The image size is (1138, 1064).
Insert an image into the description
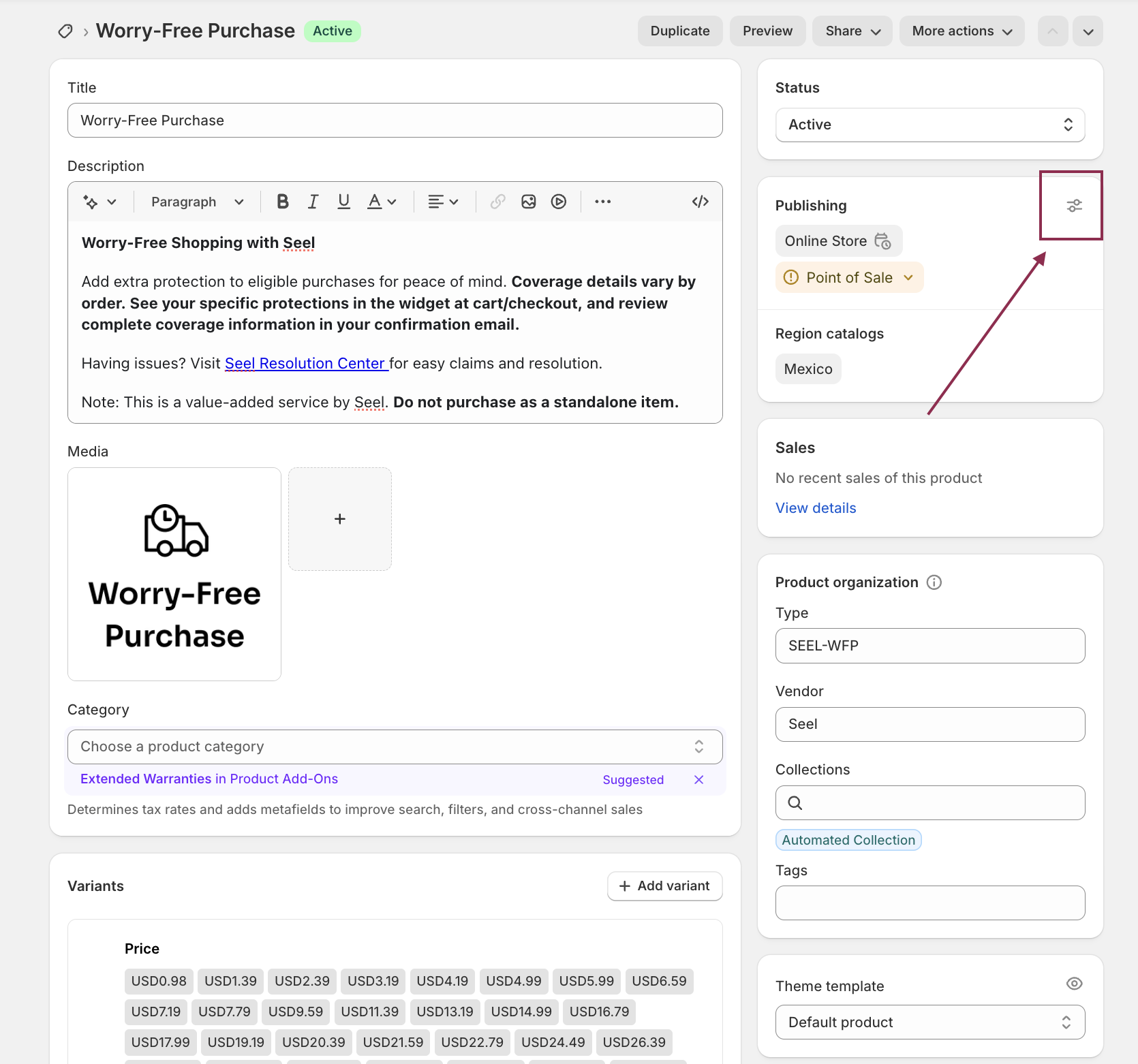[528, 201]
